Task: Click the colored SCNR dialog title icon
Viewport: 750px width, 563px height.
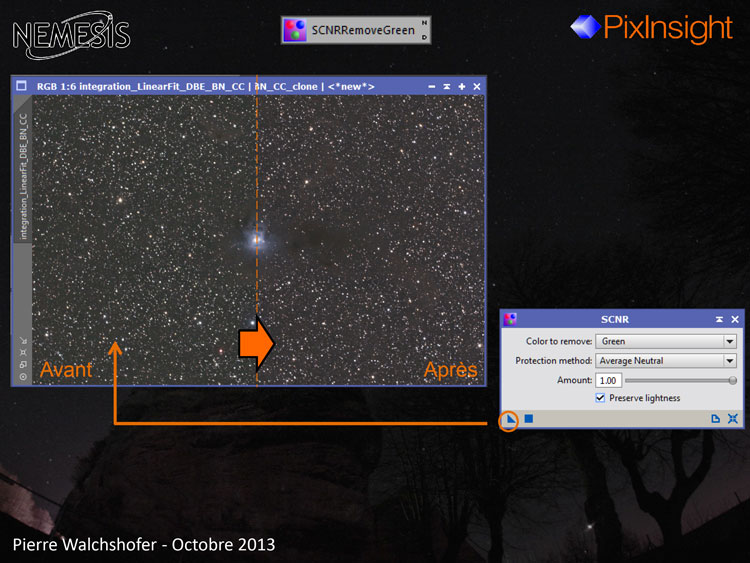Action: pos(510,319)
